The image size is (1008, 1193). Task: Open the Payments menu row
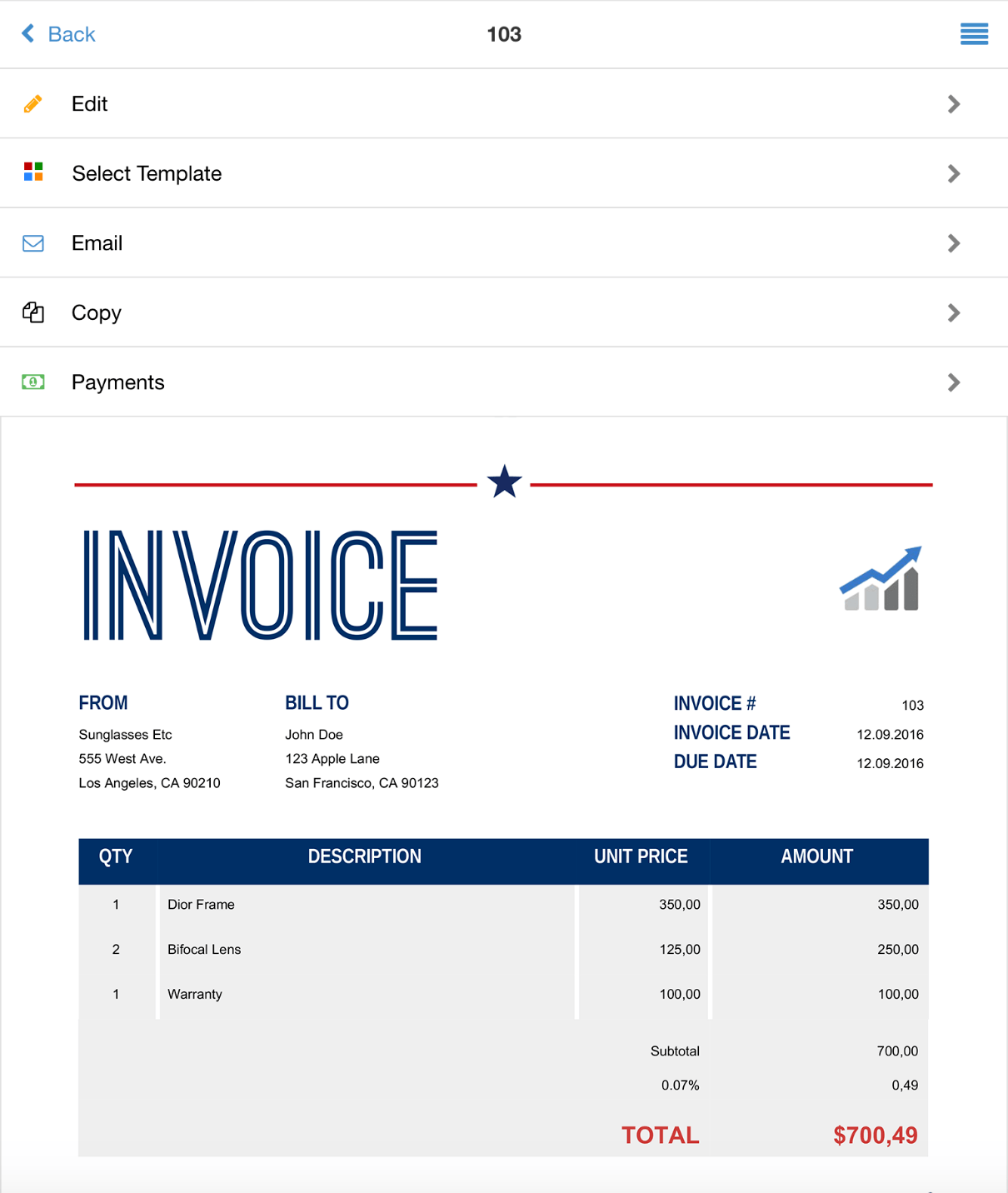504,382
